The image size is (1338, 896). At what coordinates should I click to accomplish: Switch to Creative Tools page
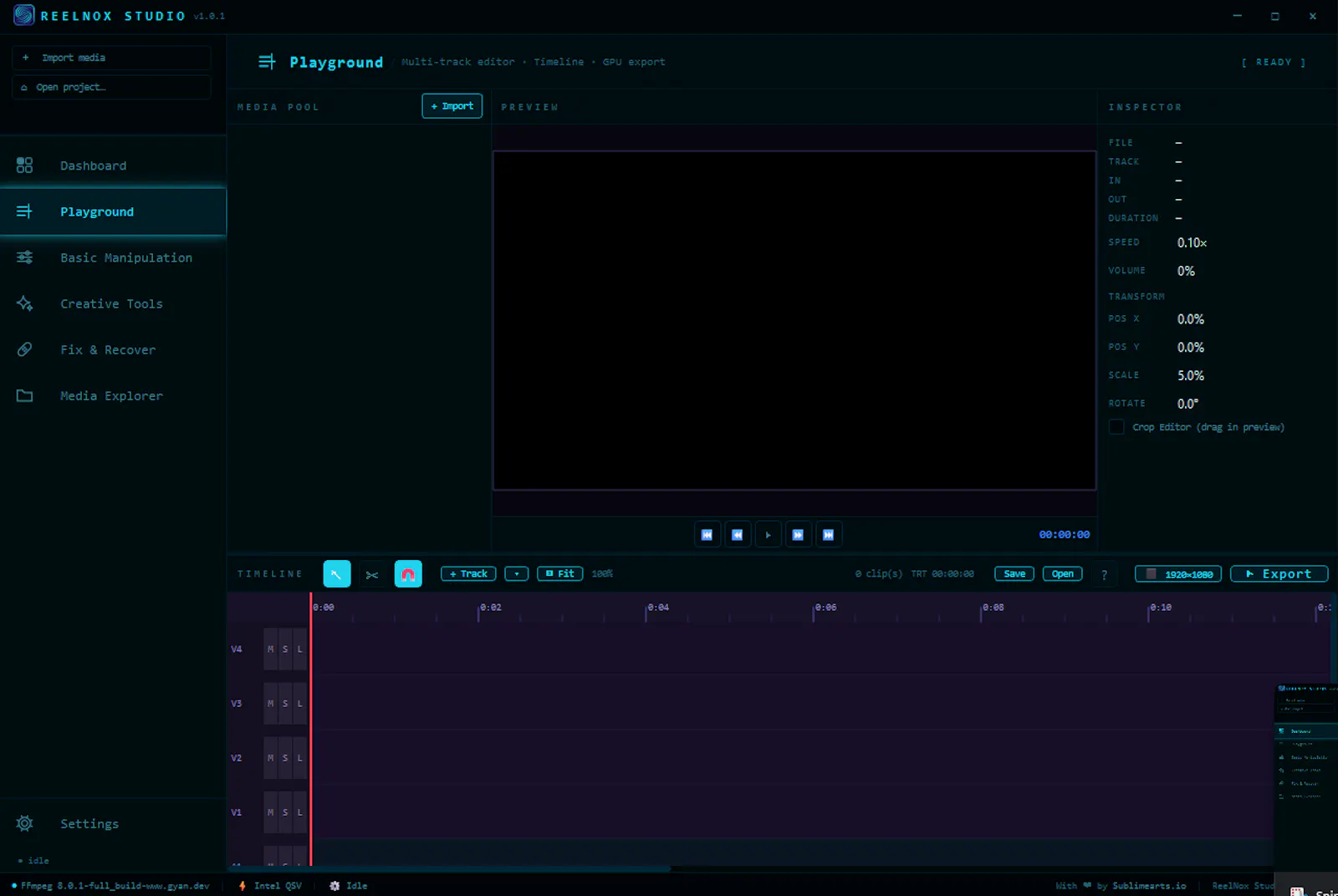coord(113,303)
